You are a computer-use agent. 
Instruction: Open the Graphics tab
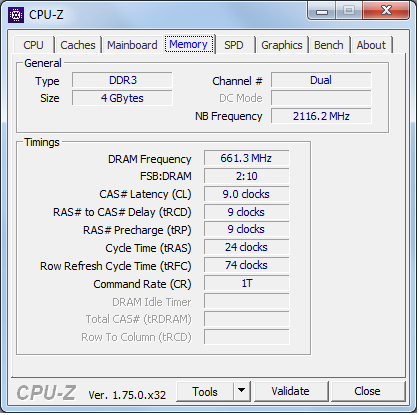[282, 45]
